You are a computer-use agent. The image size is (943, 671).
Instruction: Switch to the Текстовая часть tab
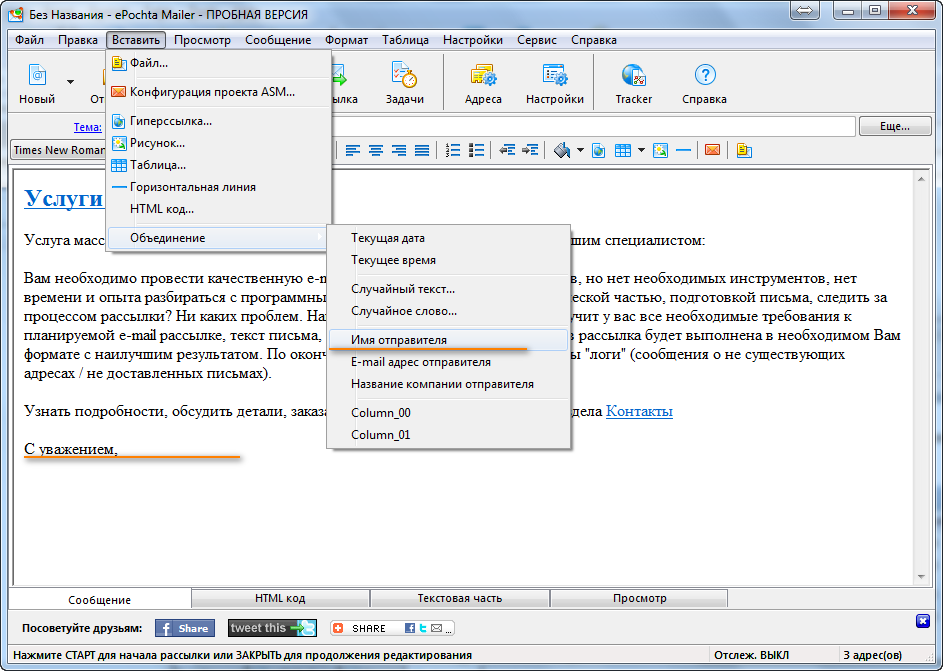(460, 599)
